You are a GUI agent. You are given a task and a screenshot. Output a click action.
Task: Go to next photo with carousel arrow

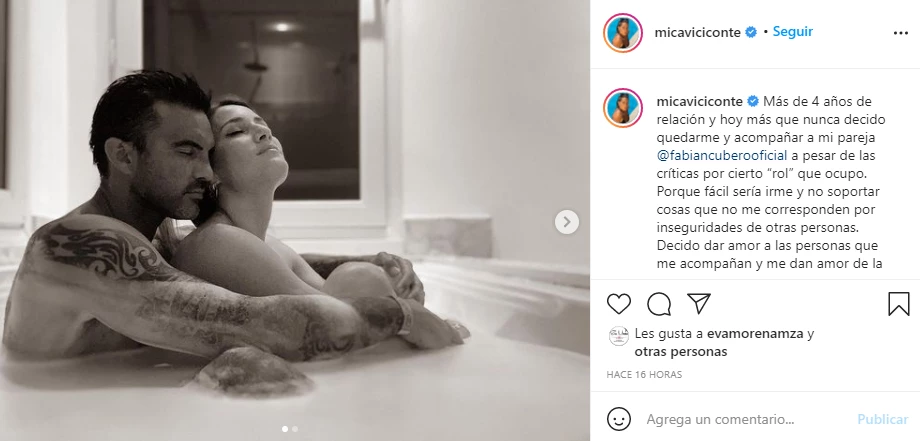[x=567, y=222]
